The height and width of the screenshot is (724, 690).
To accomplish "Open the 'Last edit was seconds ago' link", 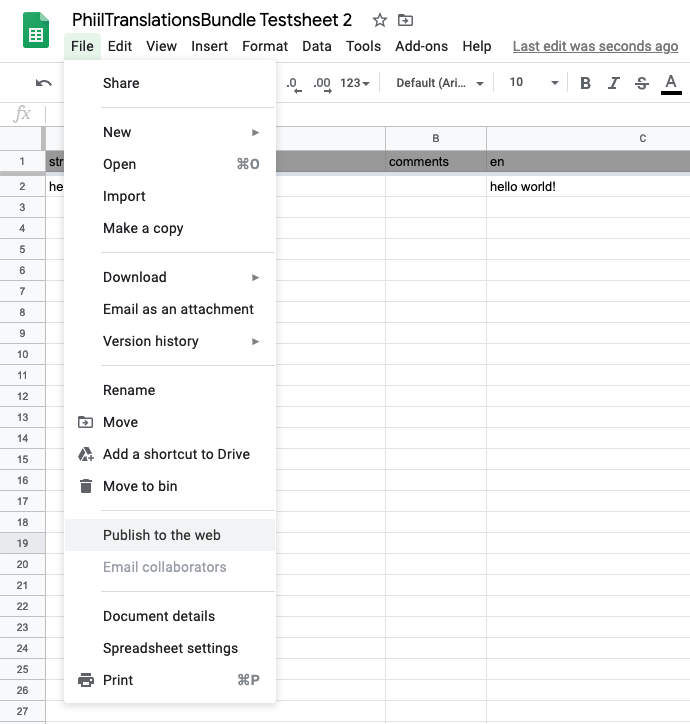I will tap(595, 46).
